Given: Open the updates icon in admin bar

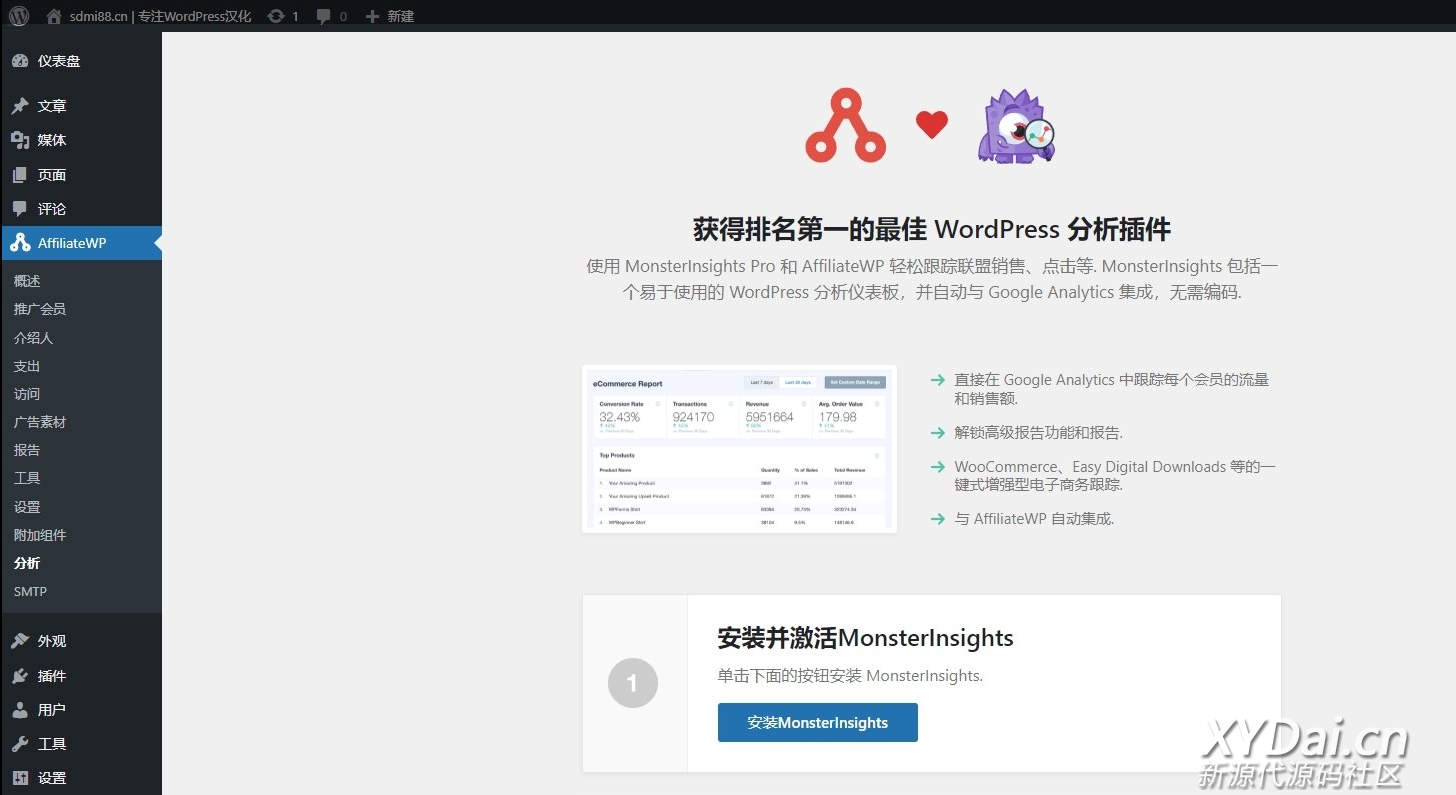Looking at the screenshot, I should 277,16.
